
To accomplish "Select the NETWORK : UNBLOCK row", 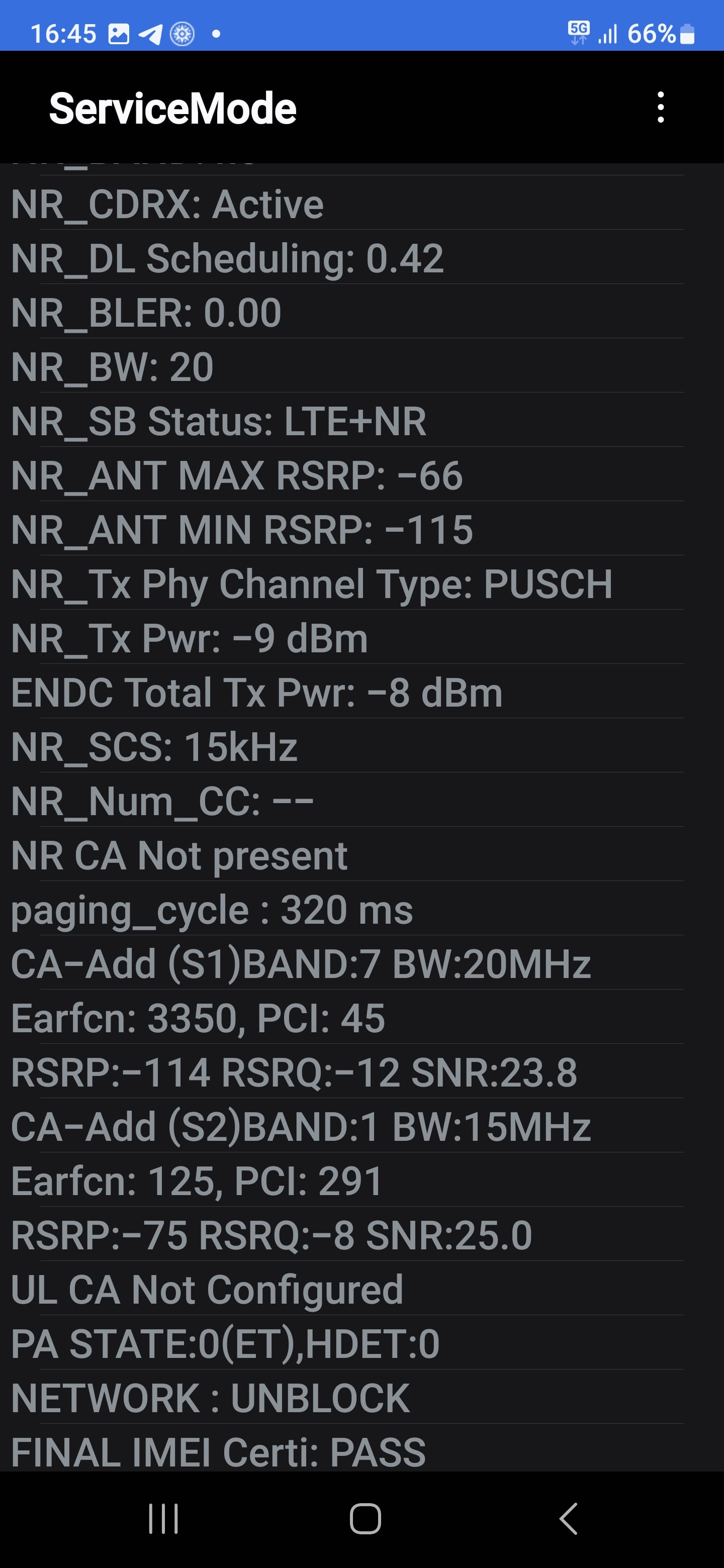I will point(347,1398).
